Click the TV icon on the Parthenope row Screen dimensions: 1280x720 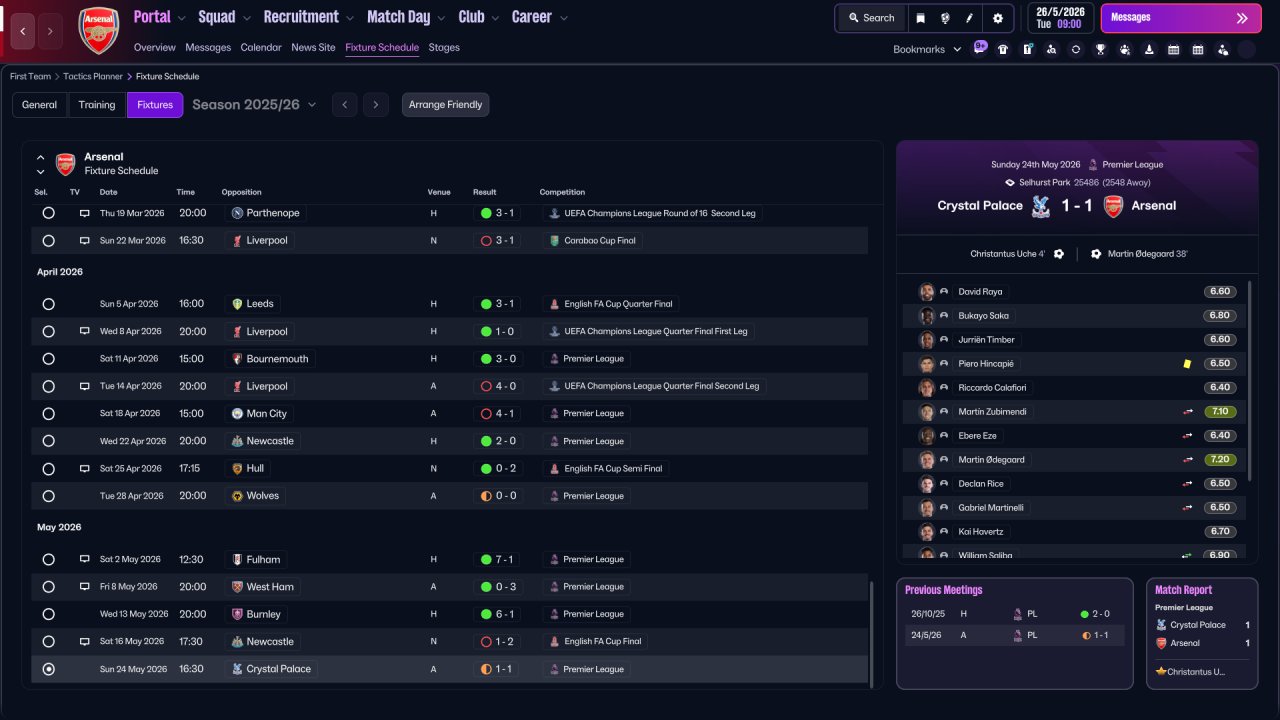[85, 213]
